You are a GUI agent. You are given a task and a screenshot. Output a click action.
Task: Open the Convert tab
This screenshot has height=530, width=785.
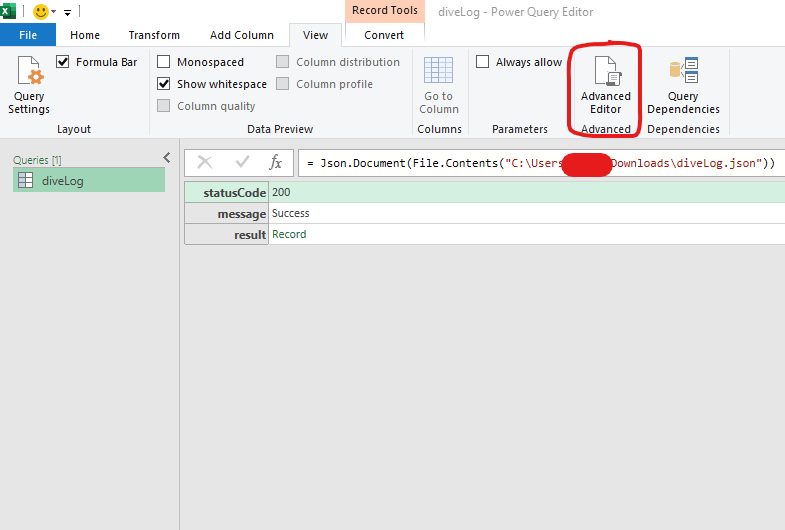[384, 35]
